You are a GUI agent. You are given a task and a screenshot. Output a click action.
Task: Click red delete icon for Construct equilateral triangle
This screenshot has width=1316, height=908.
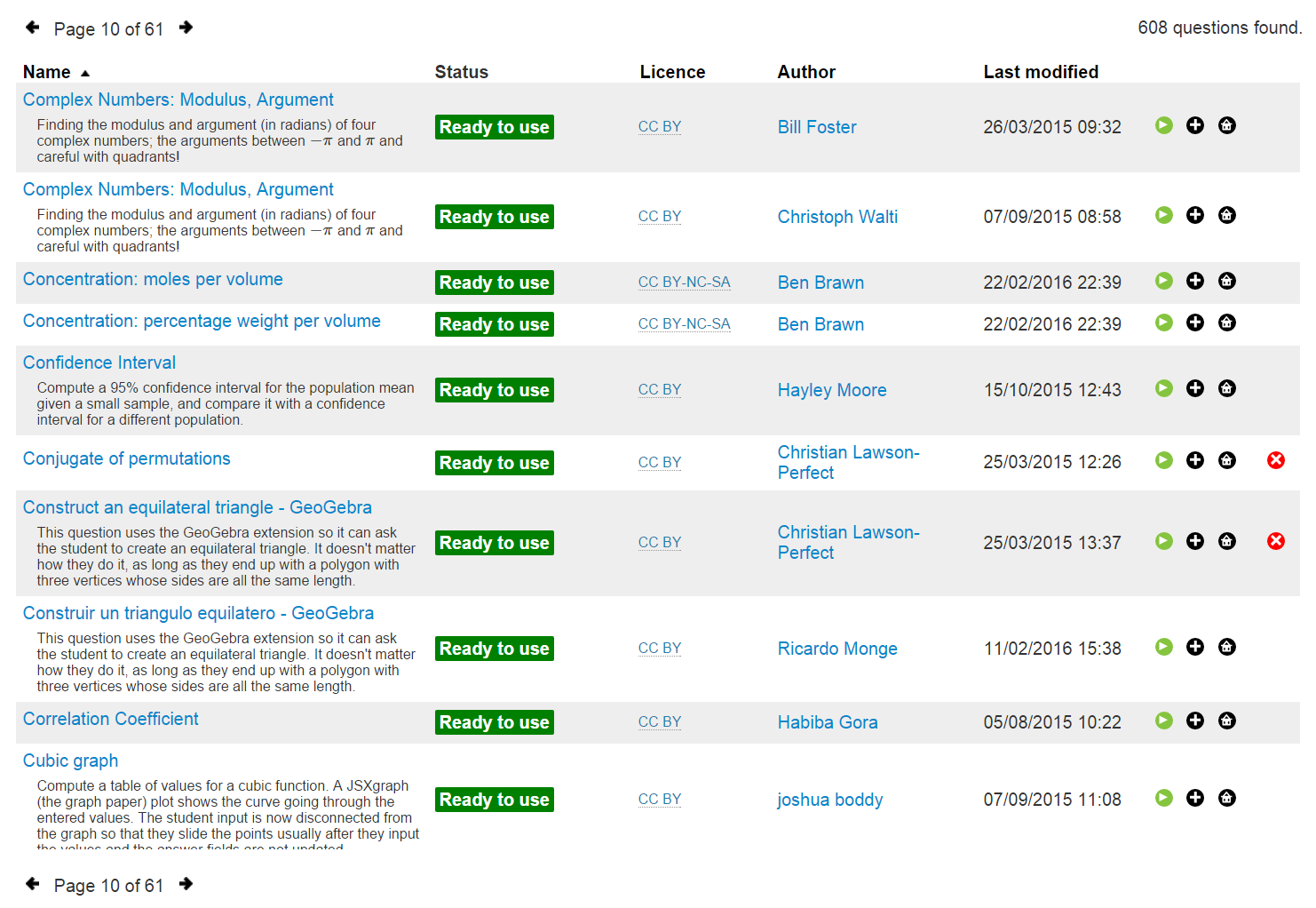tap(1275, 541)
